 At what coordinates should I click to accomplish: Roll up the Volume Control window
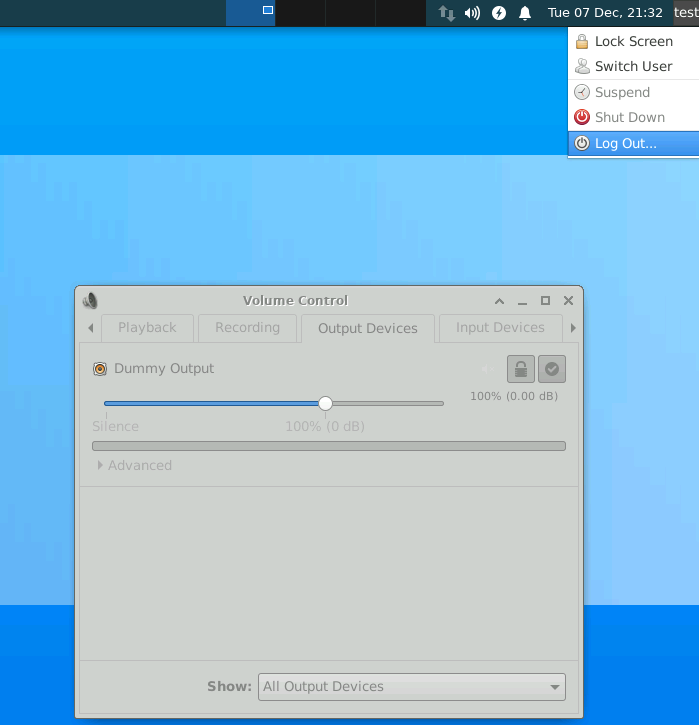[499, 300]
